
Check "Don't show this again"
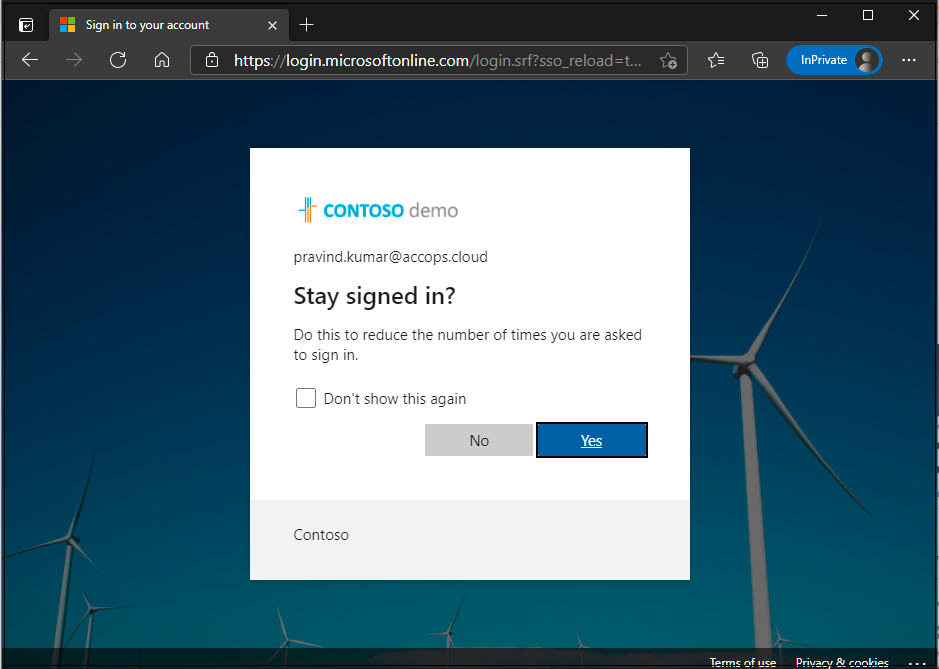pos(306,398)
